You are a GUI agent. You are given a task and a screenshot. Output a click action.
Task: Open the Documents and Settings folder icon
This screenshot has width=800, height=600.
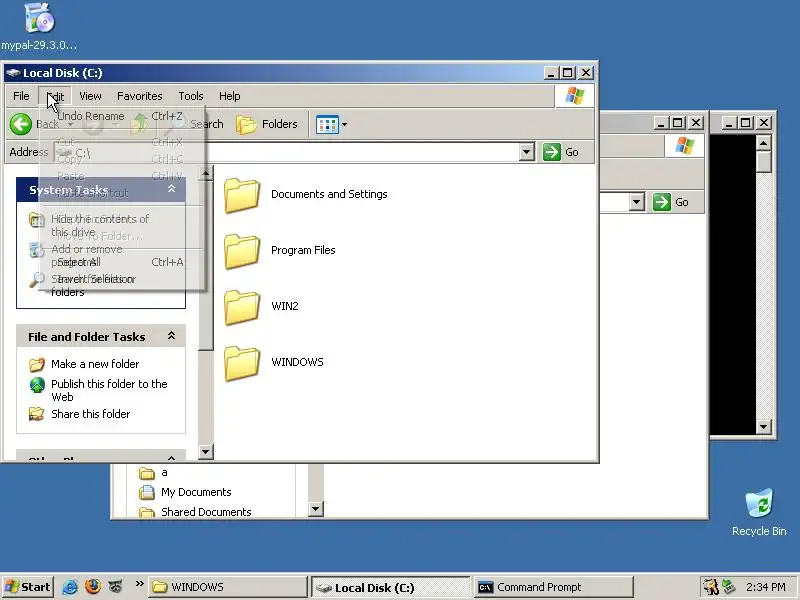(x=242, y=195)
